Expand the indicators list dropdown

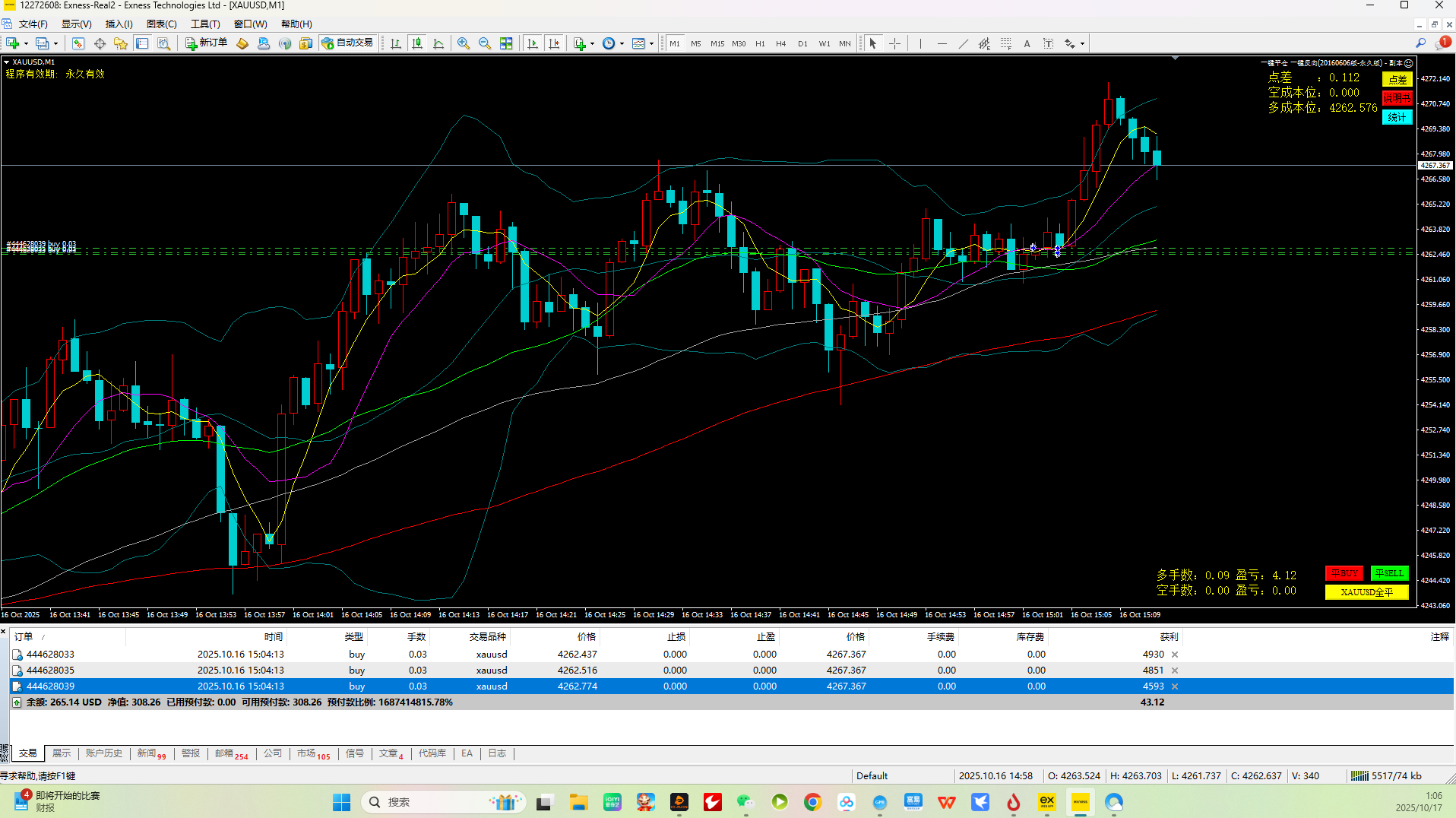[593, 43]
